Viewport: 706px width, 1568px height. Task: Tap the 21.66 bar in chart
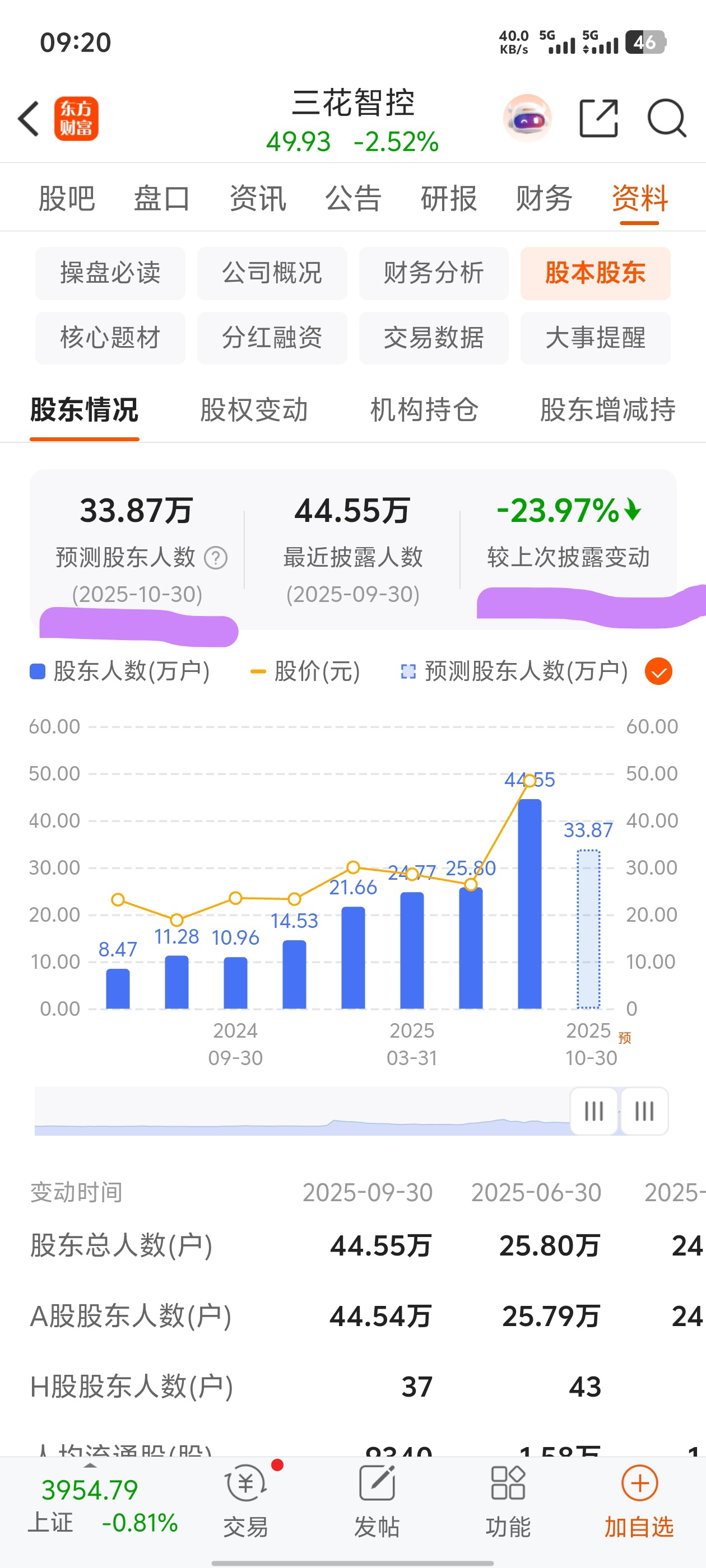tap(354, 958)
